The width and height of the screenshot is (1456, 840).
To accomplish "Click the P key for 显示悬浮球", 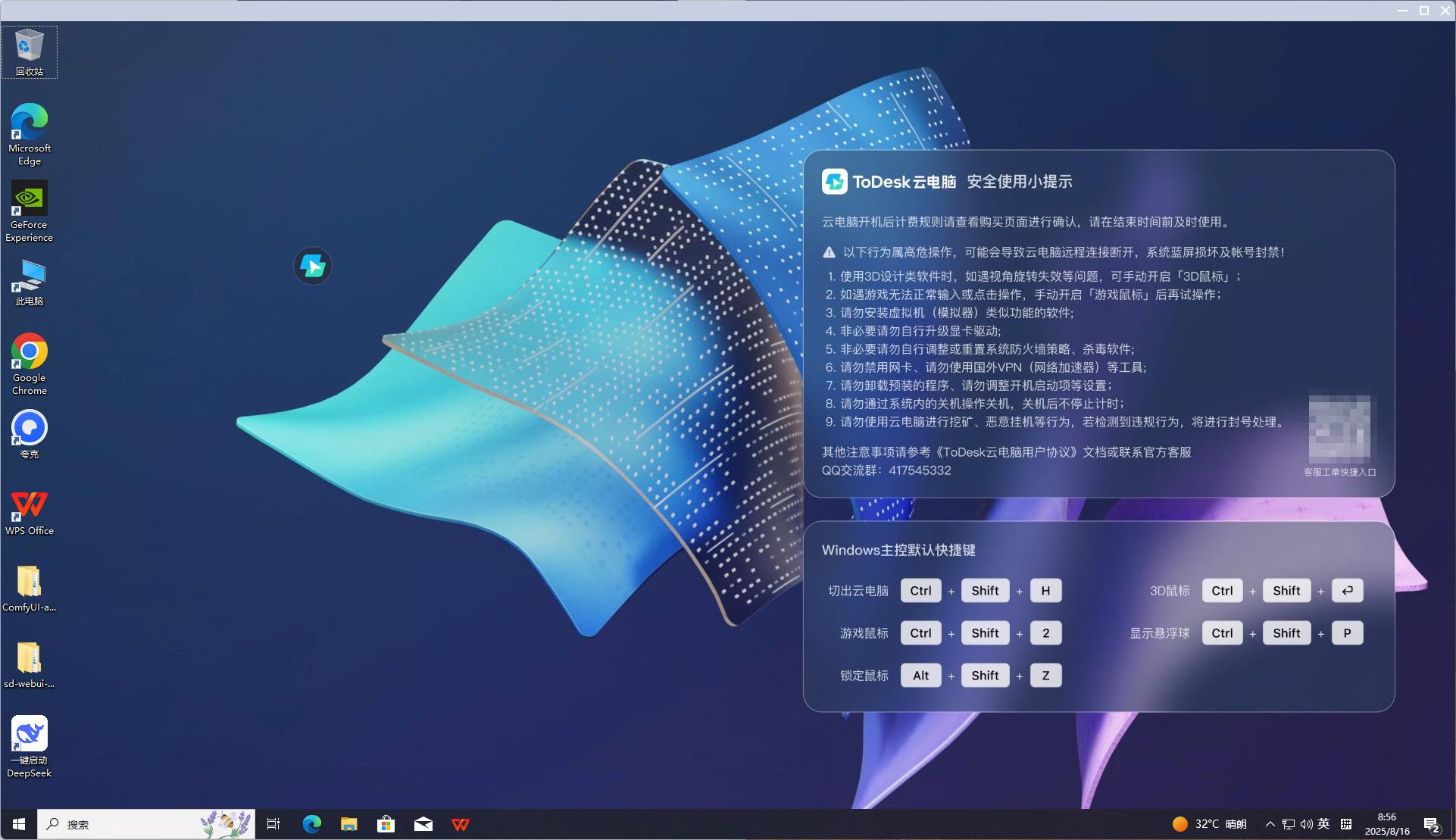I will point(1347,633).
